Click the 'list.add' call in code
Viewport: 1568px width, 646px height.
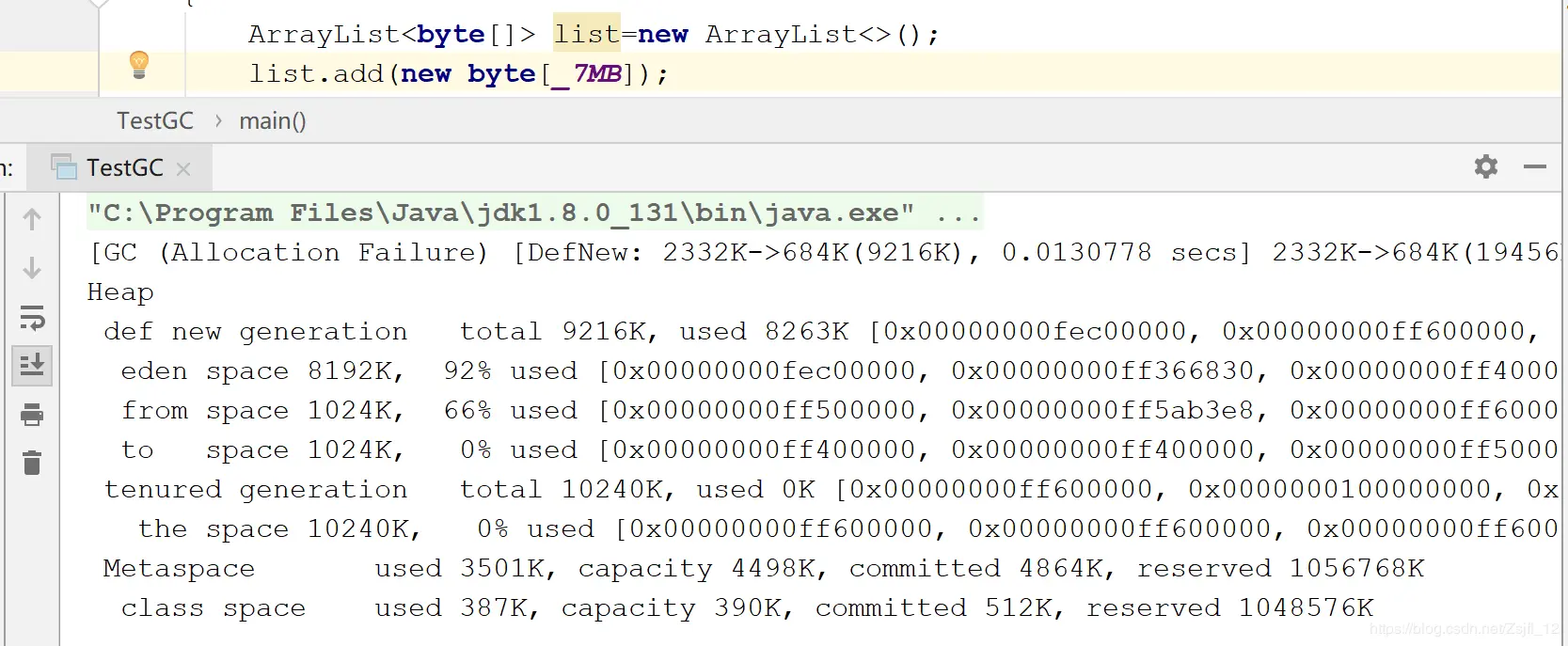[316, 73]
